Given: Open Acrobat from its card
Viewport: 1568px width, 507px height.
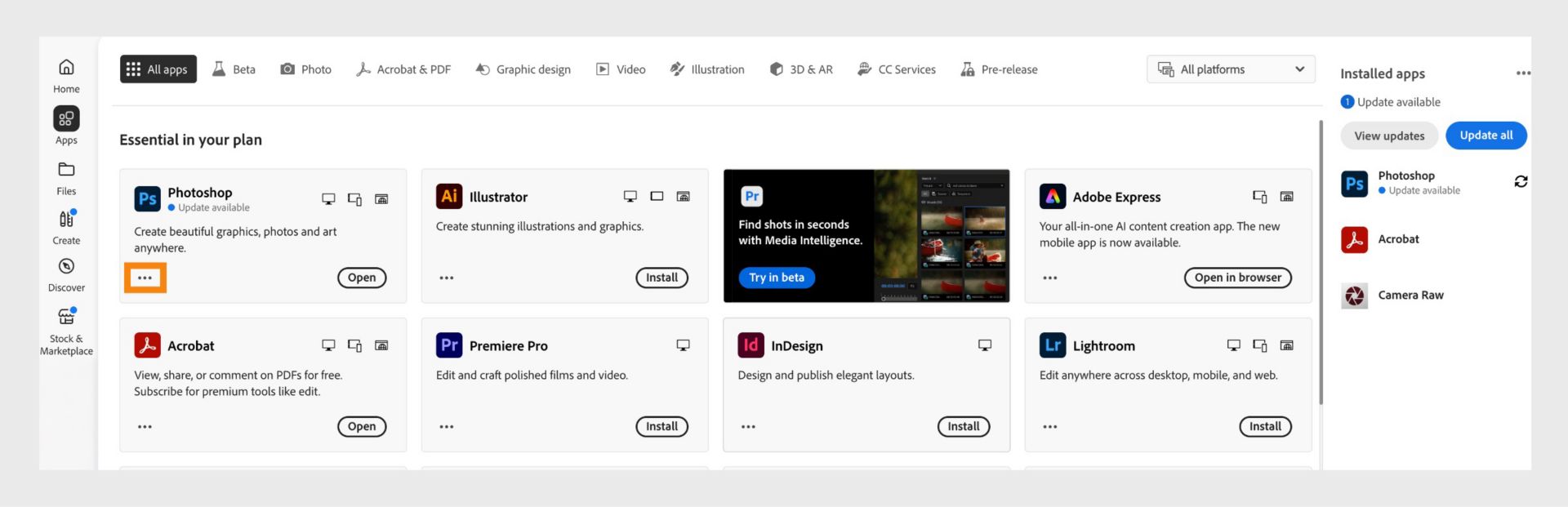Looking at the screenshot, I should 362,426.
